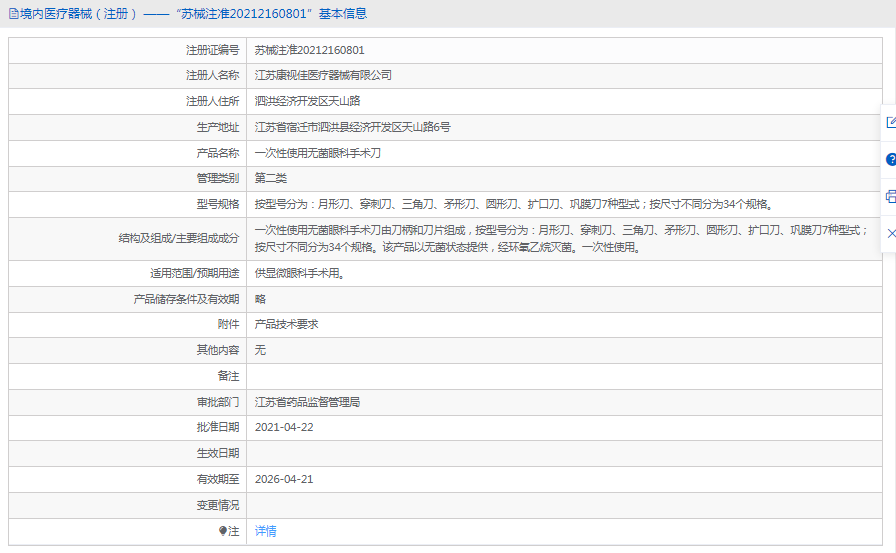Click product name 一次性使用无菌眼科手术刀

[x=318, y=153]
